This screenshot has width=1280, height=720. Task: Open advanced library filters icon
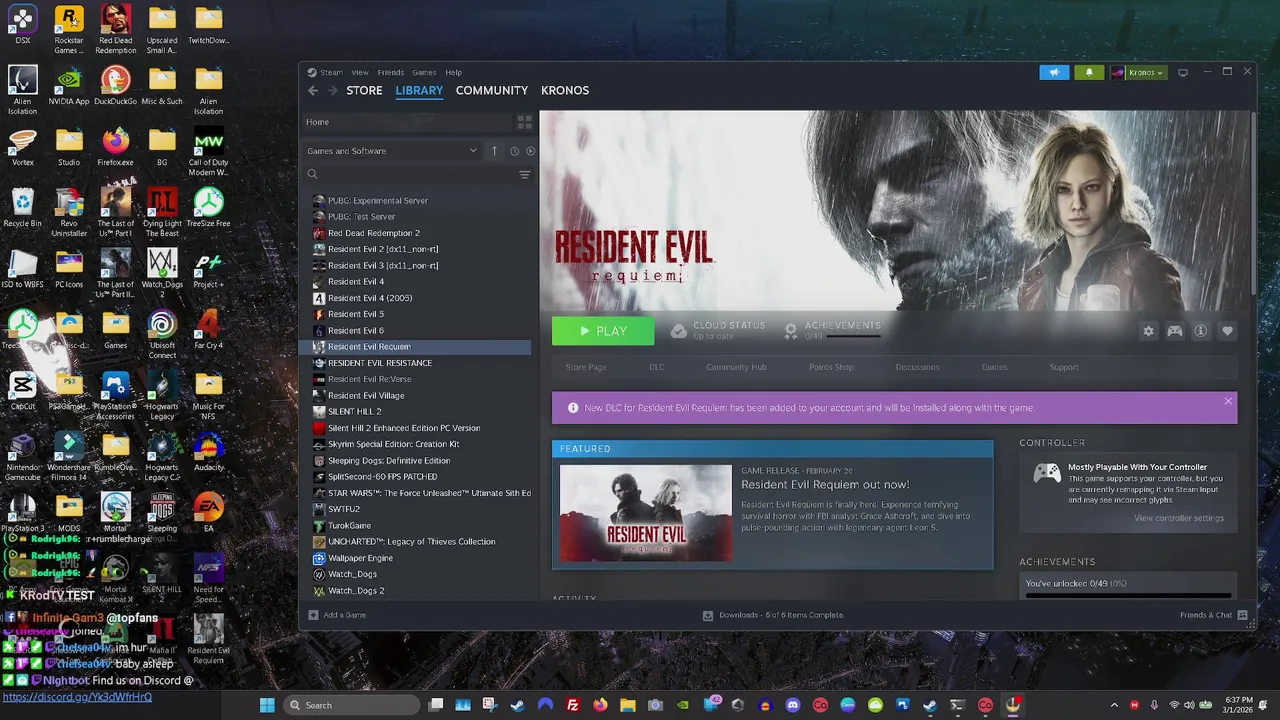coord(524,175)
